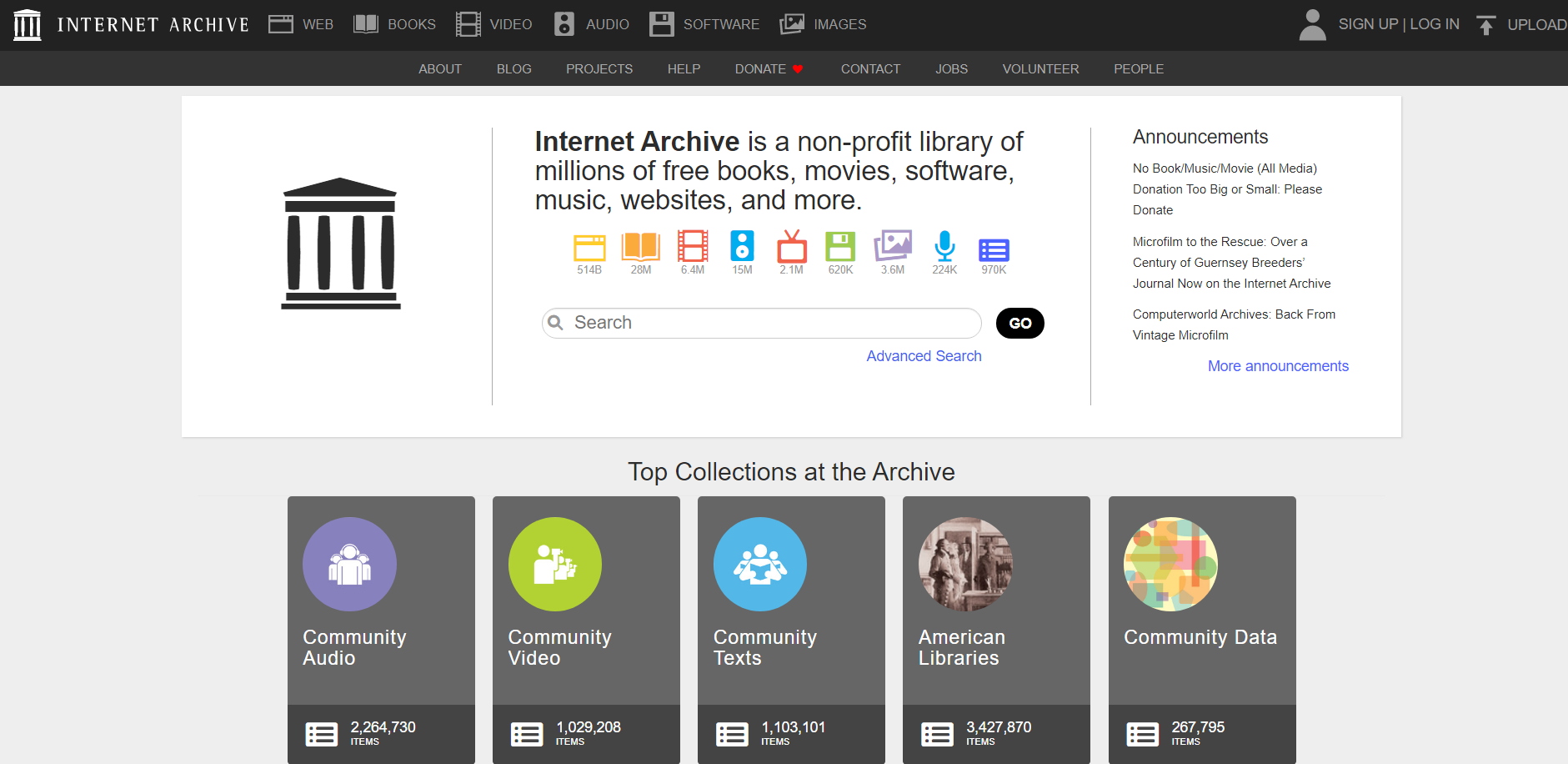Click the LOG IN link
Viewport: 1568px width, 764px height.
[1435, 24]
